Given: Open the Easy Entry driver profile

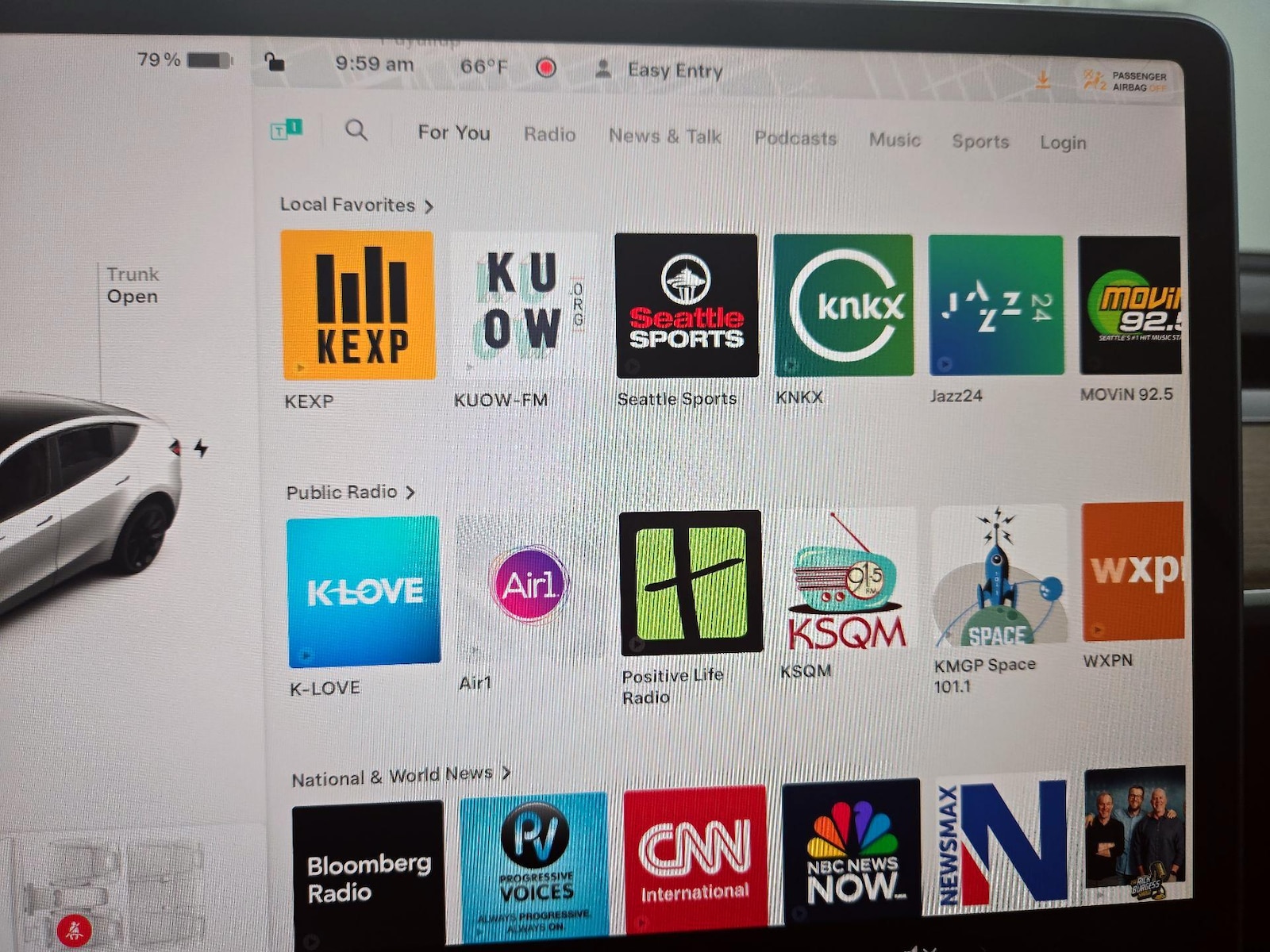Looking at the screenshot, I should point(660,70).
